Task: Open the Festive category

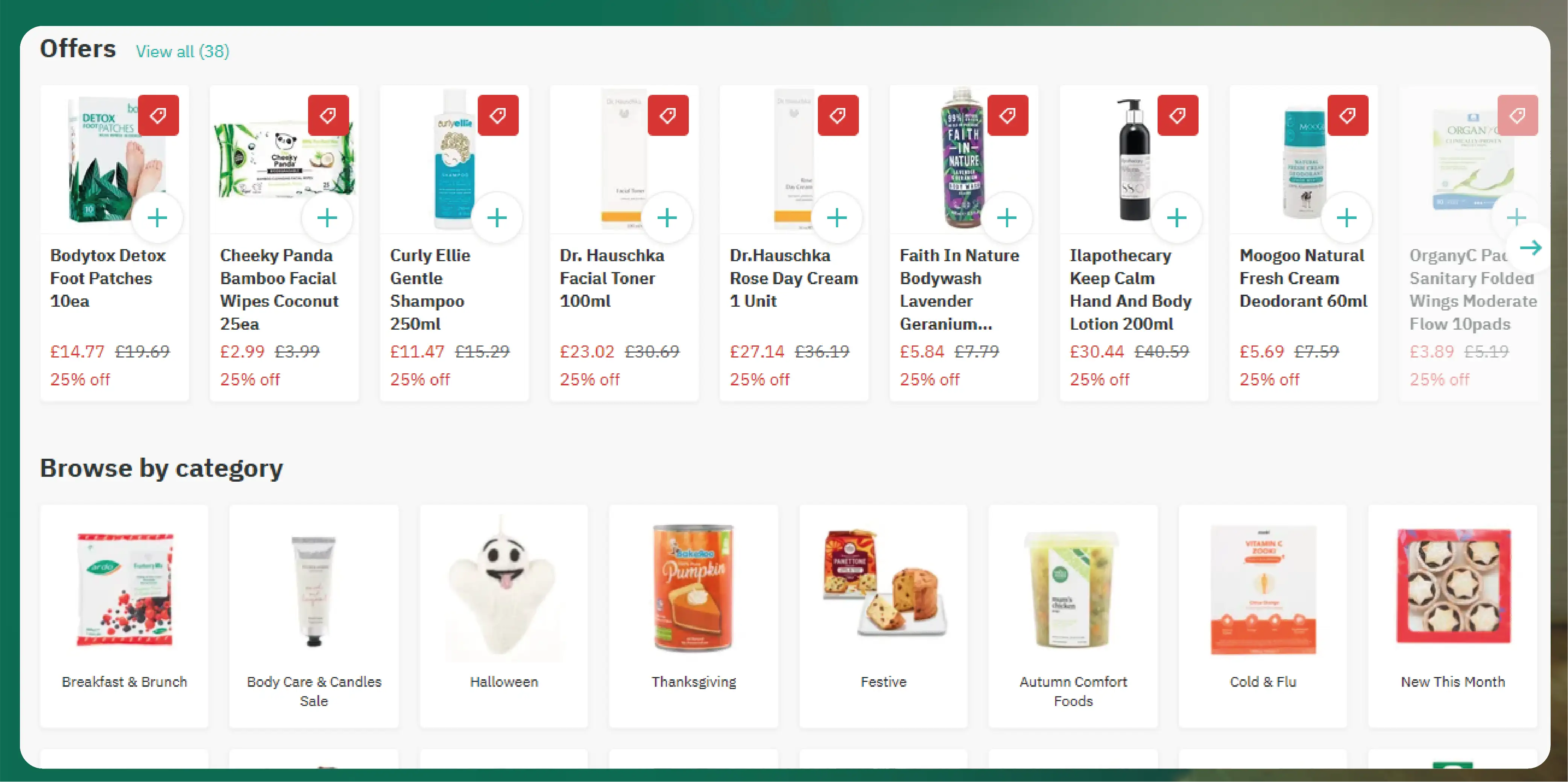Action: [x=883, y=616]
